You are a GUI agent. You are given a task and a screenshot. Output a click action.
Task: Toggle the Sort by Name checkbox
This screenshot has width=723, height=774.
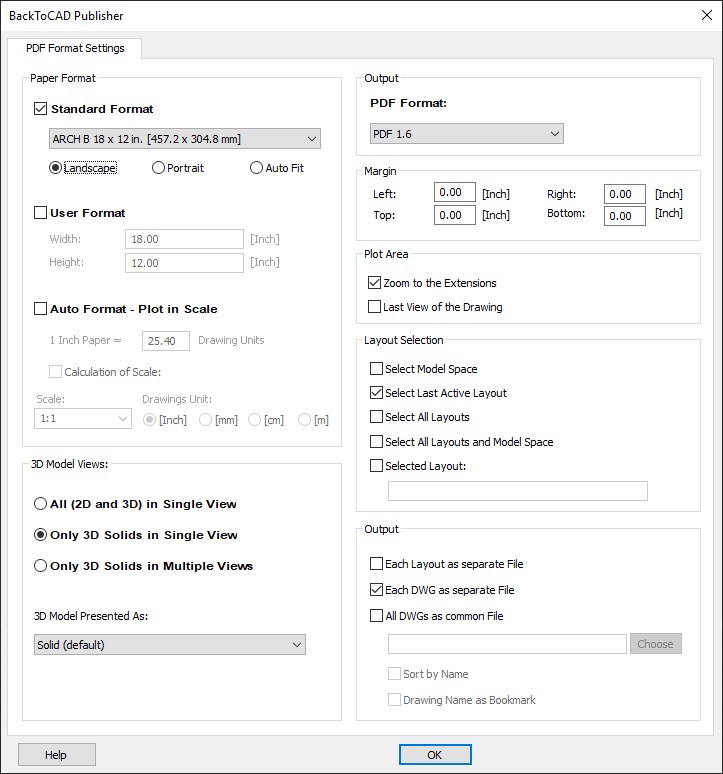point(394,674)
